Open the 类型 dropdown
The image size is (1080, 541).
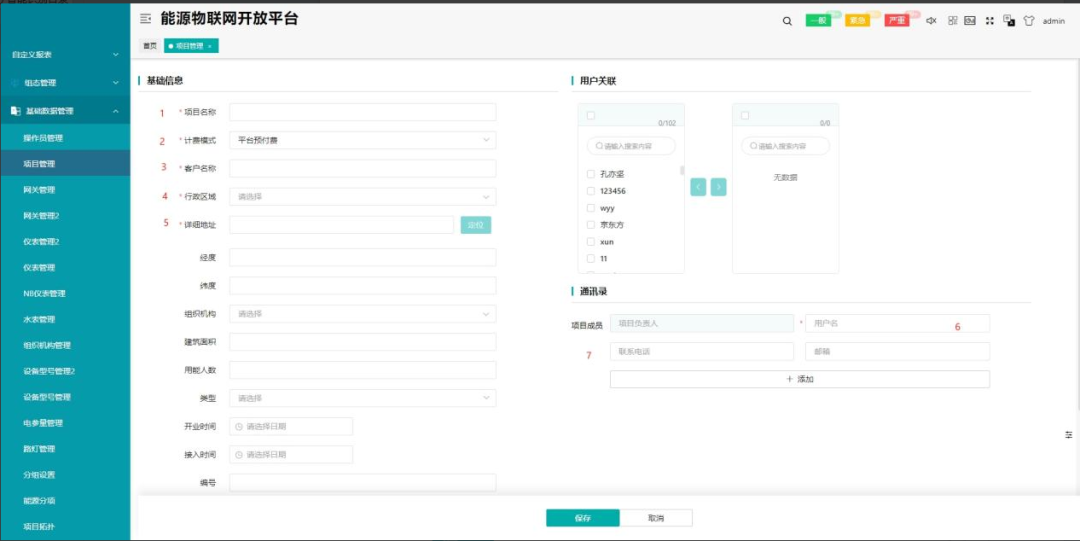362,398
